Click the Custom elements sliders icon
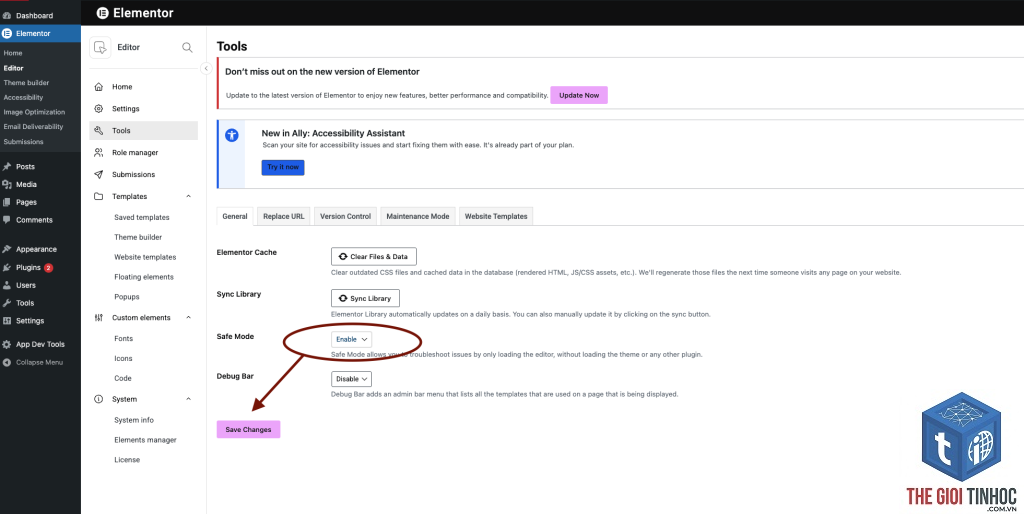1024x514 pixels. point(99,317)
